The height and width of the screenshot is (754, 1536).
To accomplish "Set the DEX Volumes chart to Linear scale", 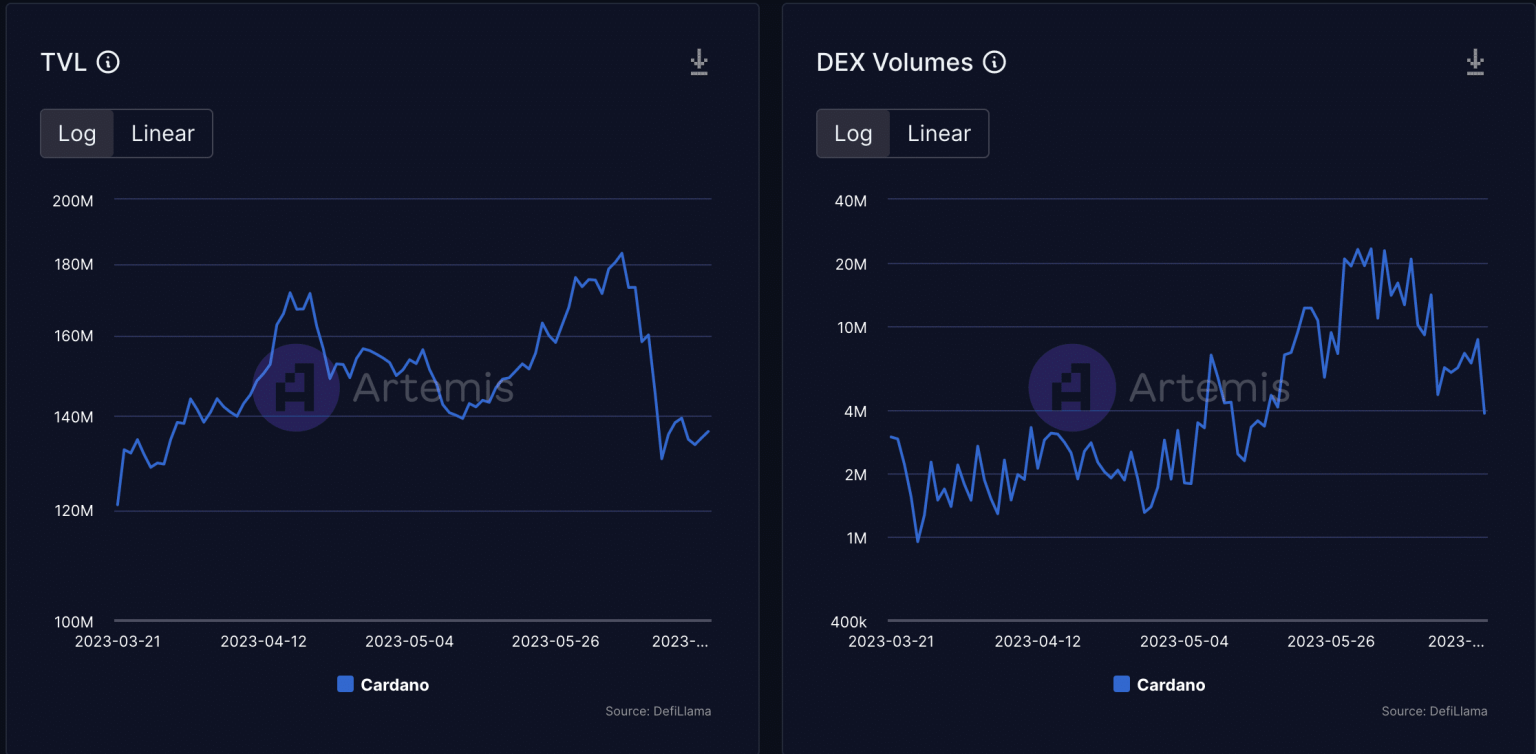I will click(x=939, y=134).
